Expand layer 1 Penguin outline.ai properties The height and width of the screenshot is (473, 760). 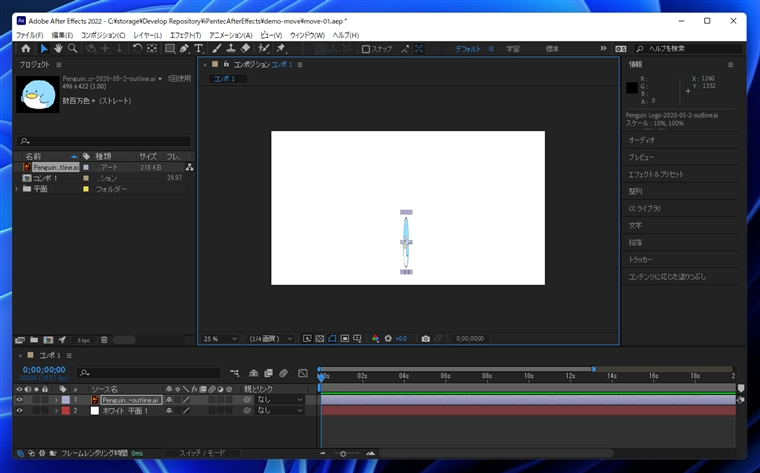(x=56, y=400)
